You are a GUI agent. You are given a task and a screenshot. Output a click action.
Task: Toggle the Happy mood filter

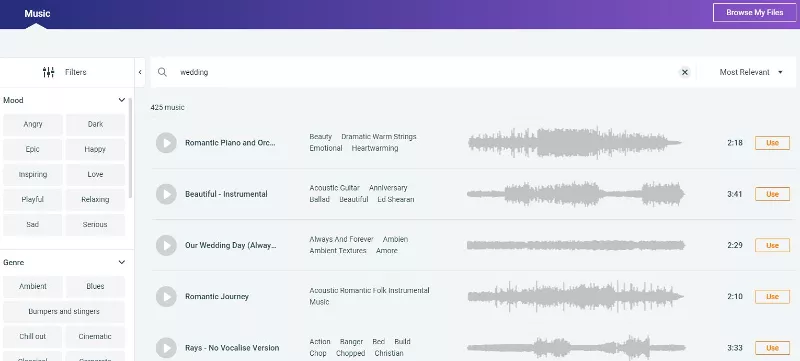pos(95,149)
